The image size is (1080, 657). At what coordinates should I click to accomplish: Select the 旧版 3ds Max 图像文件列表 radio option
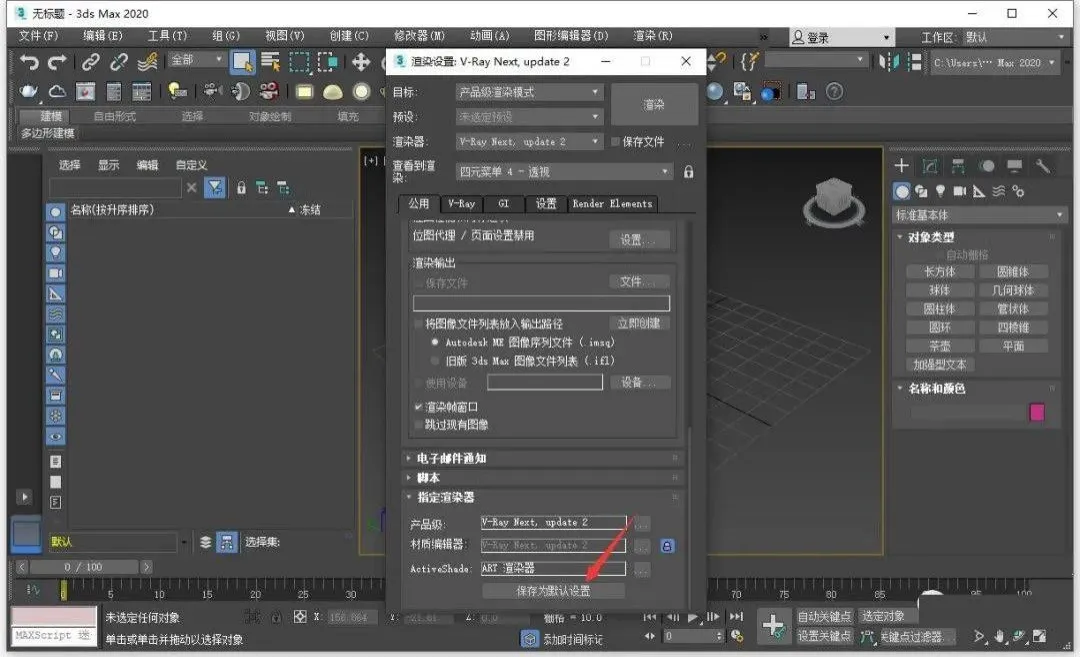click(x=435, y=360)
